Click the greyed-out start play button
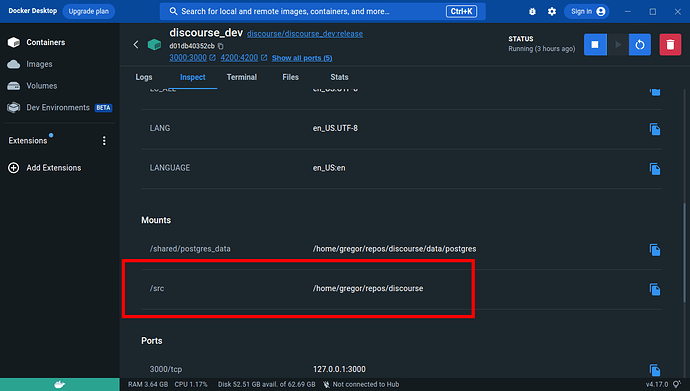The width and height of the screenshot is (690, 391). click(618, 44)
